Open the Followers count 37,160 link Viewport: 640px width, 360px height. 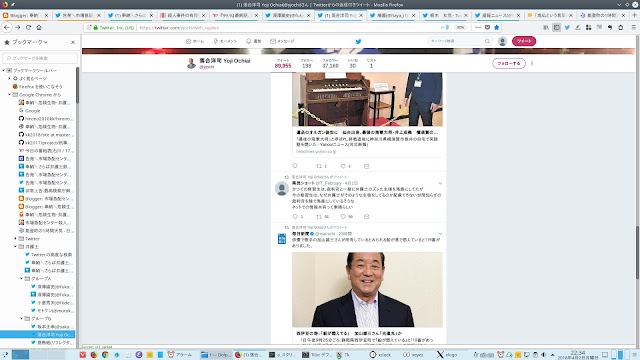click(330, 63)
